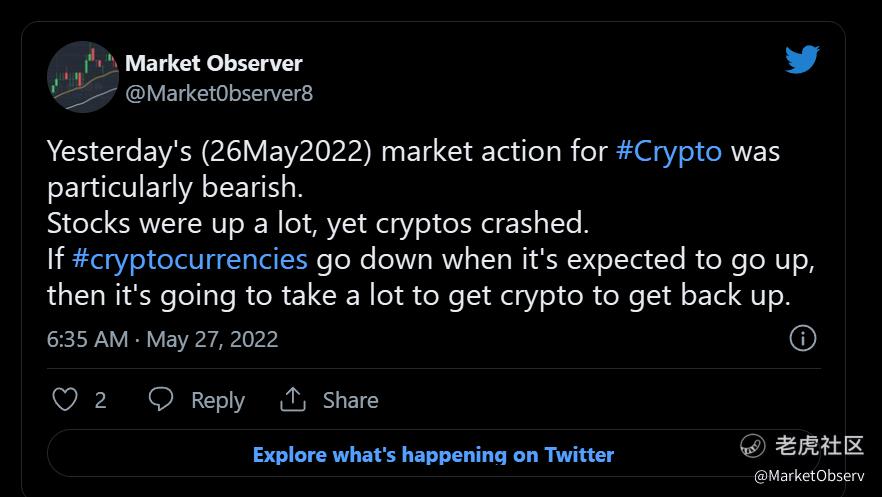Click Explore what's happening on Twitter

tap(433, 455)
